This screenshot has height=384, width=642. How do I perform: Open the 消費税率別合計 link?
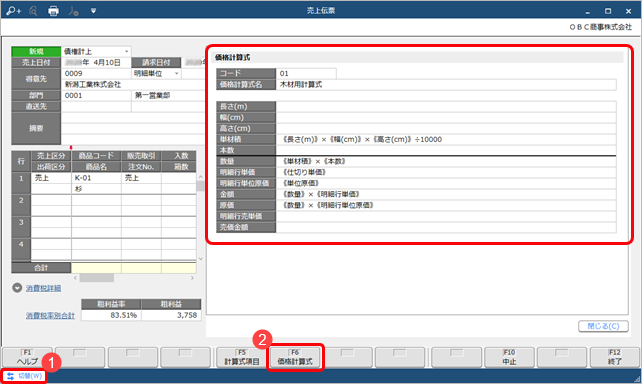[x=50, y=316]
